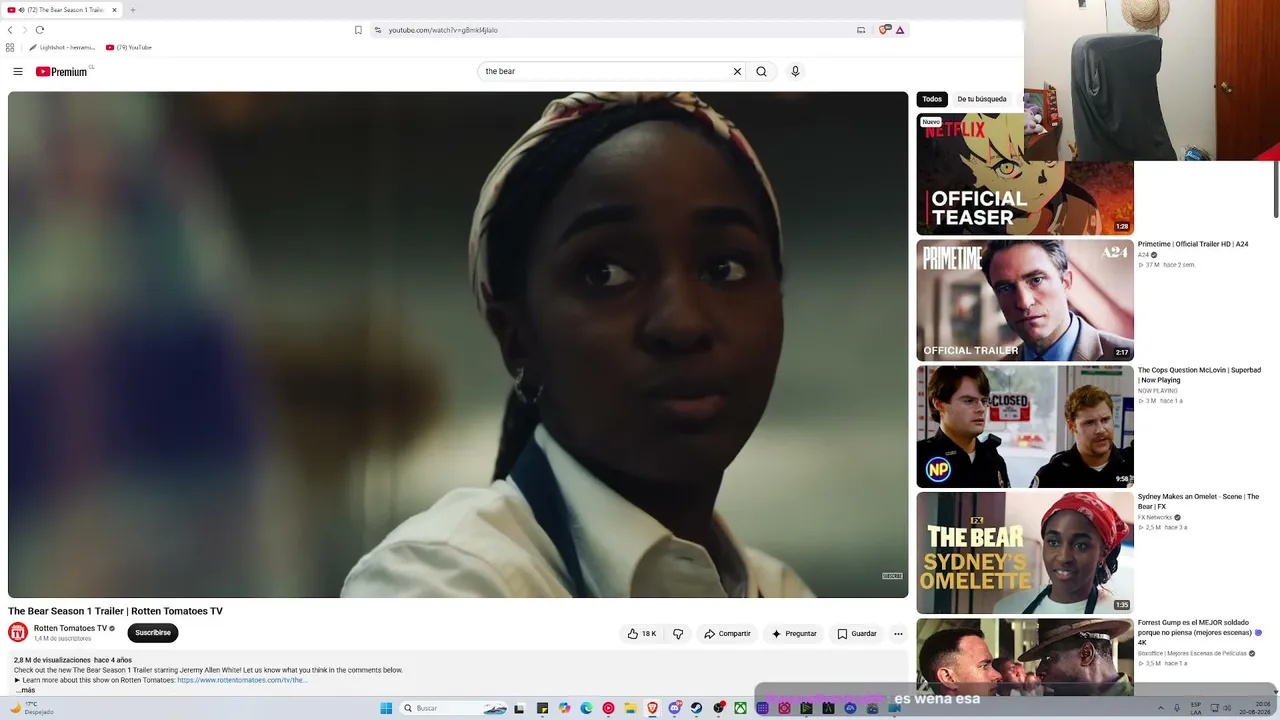
Task: Open Xbox app from taskbar
Action: [x=740, y=708]
